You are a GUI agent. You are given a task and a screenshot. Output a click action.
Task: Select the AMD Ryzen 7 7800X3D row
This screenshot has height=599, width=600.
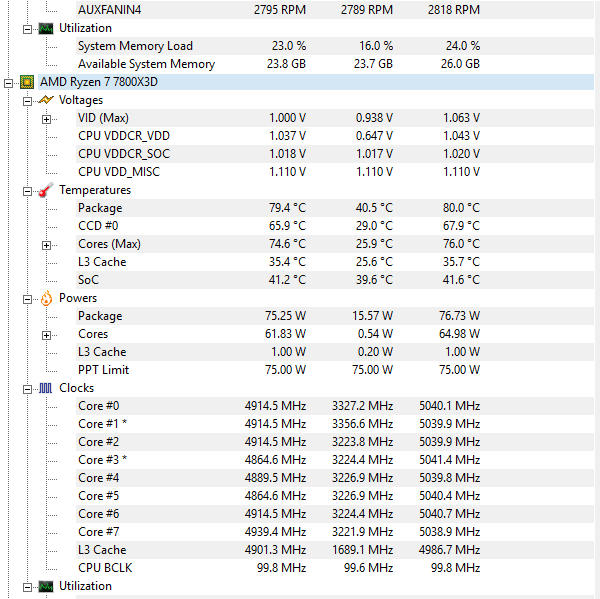pos(316,82)
